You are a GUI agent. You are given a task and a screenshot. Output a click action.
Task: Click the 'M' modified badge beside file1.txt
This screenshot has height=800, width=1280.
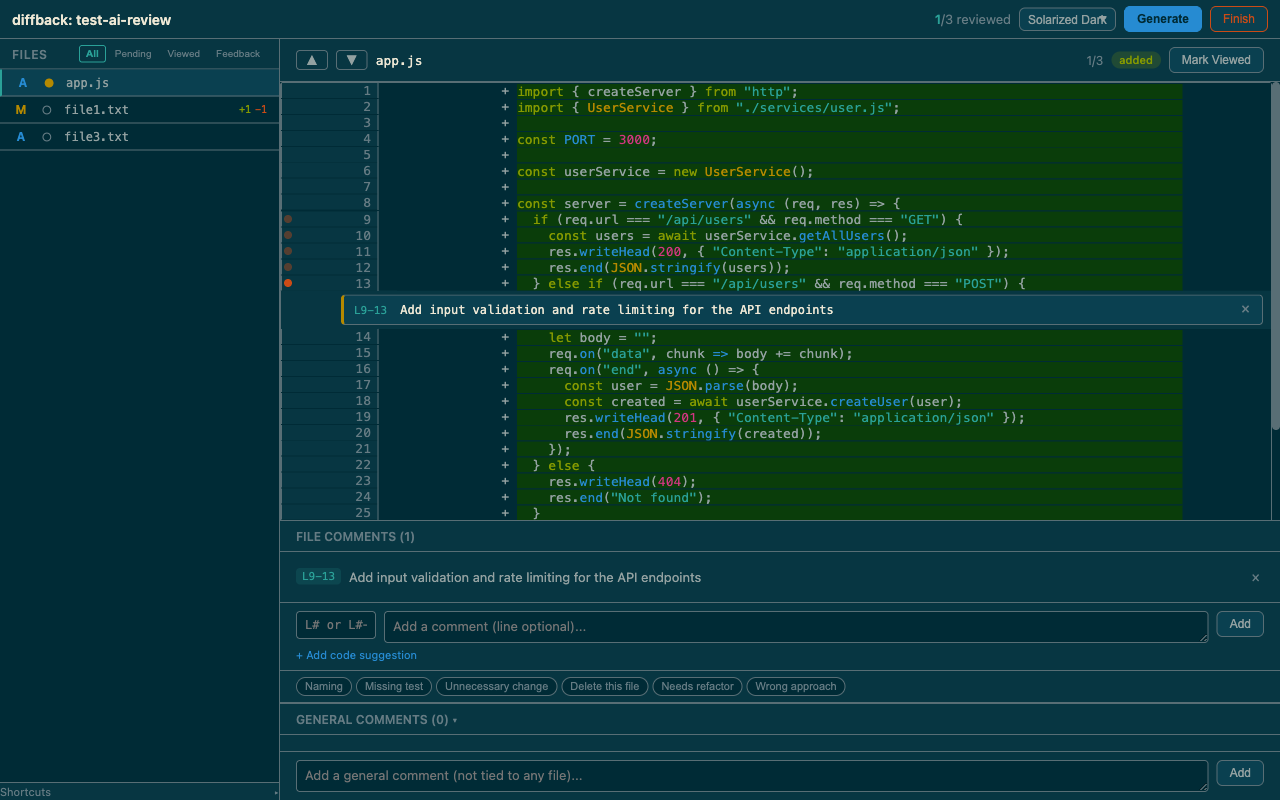[x=20, y=109]
